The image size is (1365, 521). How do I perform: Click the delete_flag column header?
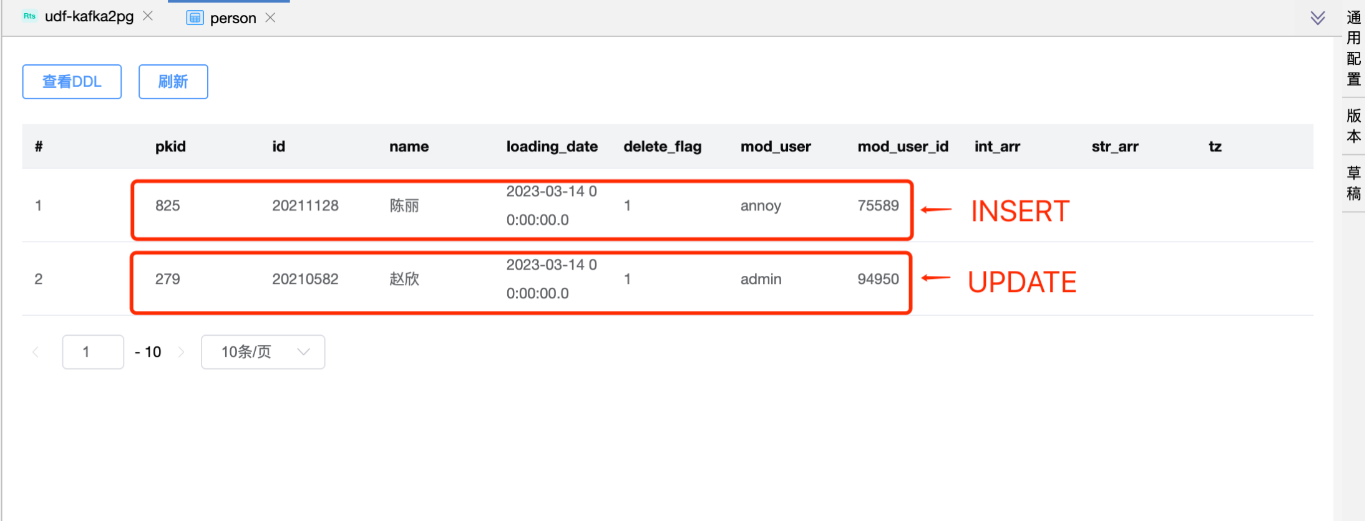(663, 146)
